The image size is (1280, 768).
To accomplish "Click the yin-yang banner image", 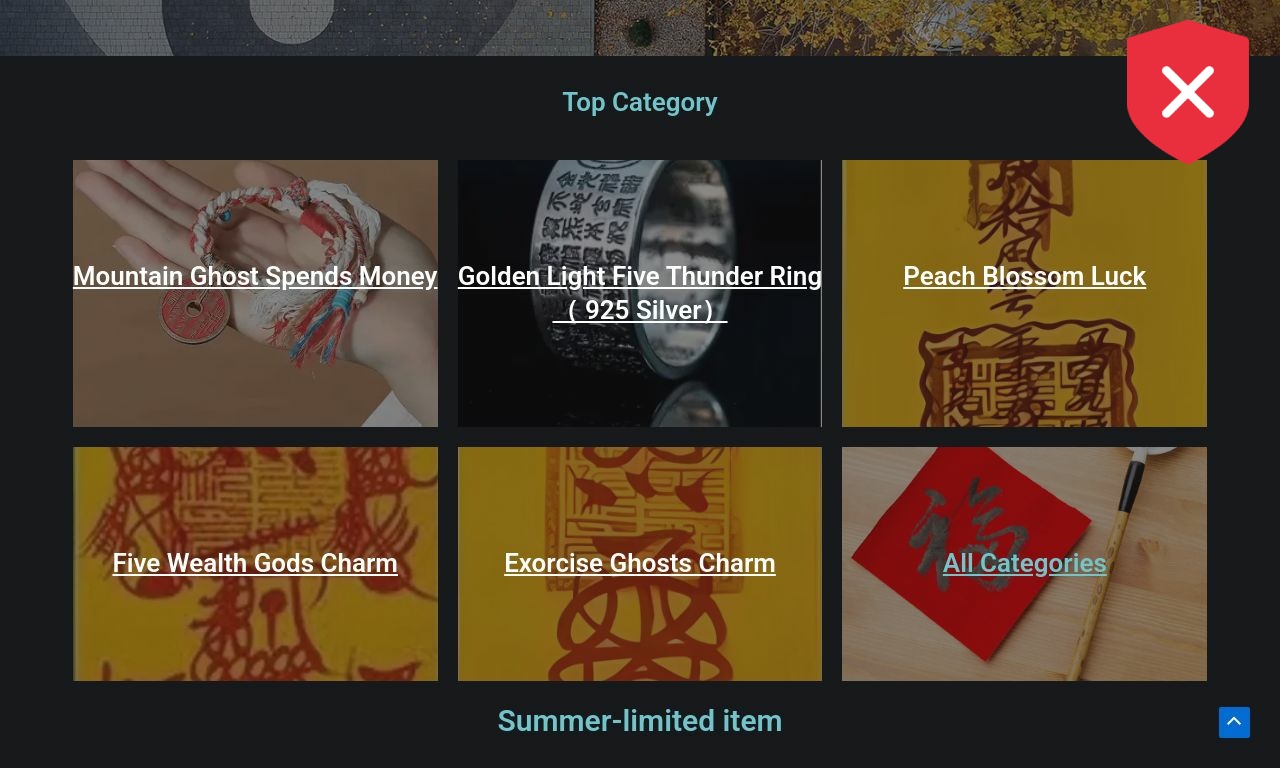I will (x=297, y=27).
